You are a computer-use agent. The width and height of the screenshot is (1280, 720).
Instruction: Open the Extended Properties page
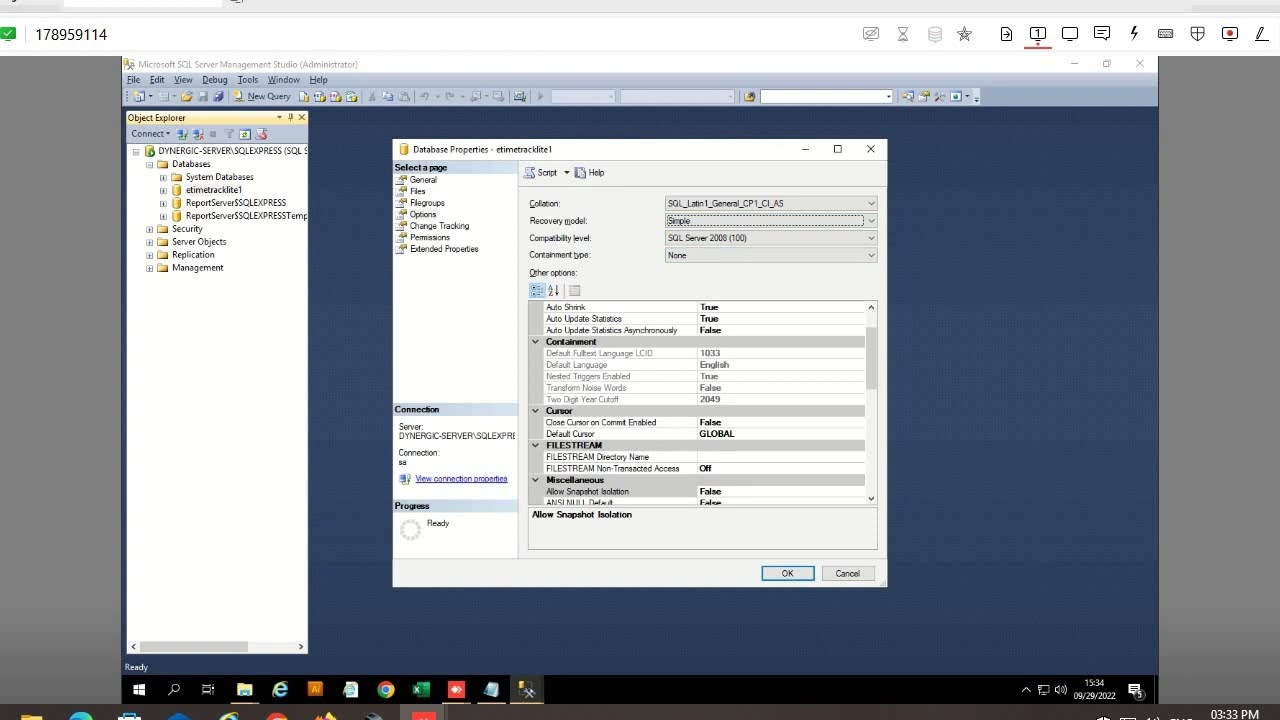[444, 249]
